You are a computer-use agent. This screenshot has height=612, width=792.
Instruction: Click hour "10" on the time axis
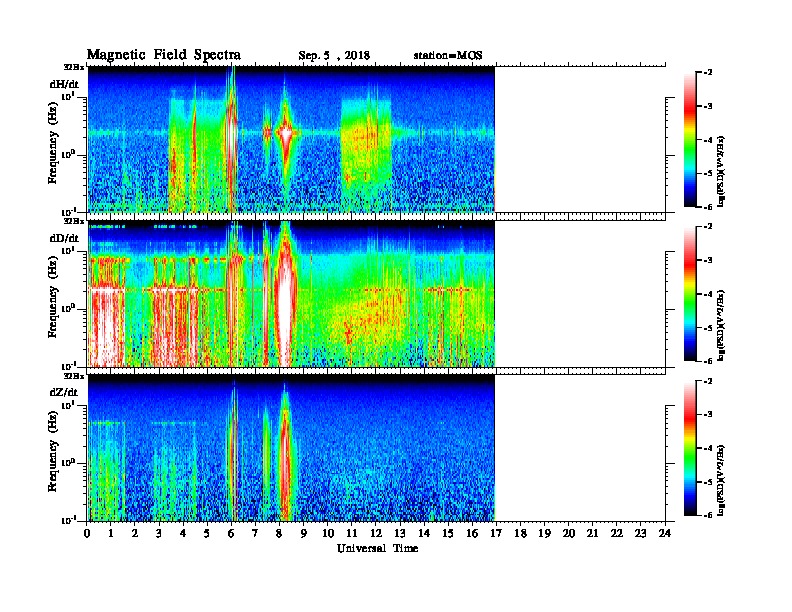[x=328, y=534]
